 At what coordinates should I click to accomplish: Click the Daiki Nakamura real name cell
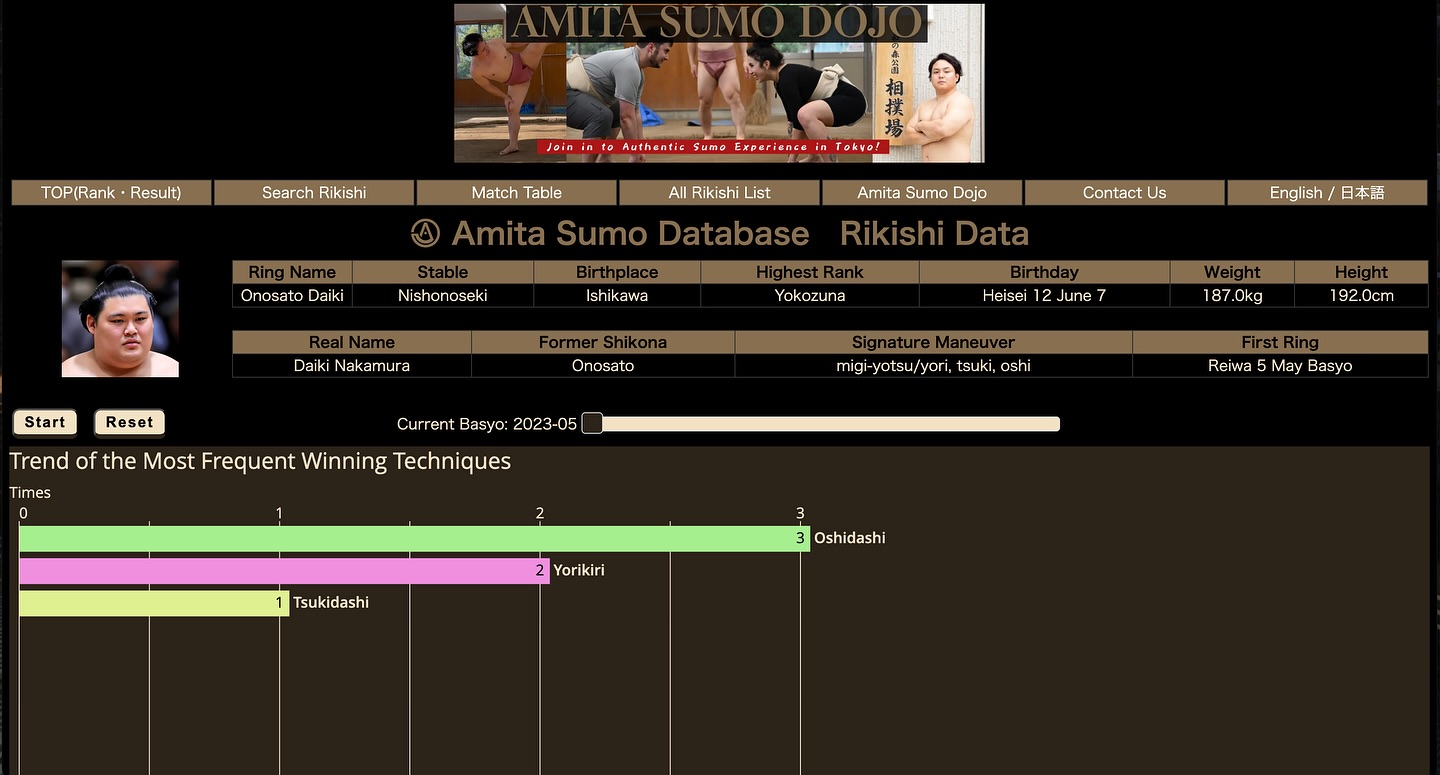(x=352, y=365)
